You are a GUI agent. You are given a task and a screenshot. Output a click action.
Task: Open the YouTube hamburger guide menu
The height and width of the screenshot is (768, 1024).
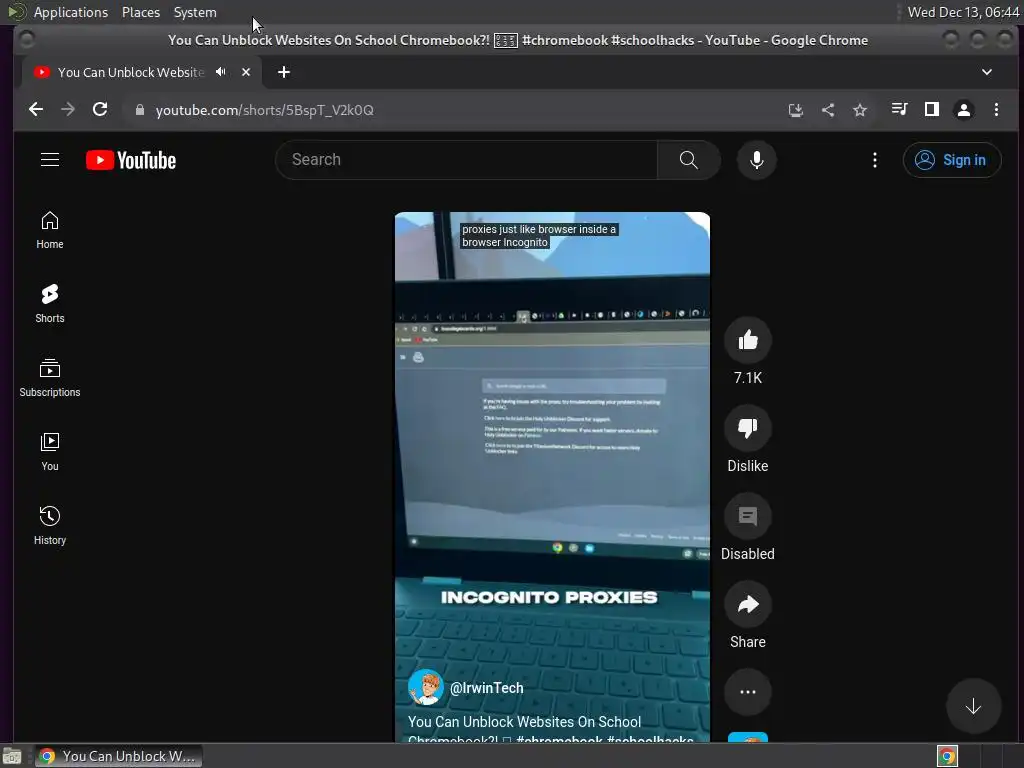(50, 160)
